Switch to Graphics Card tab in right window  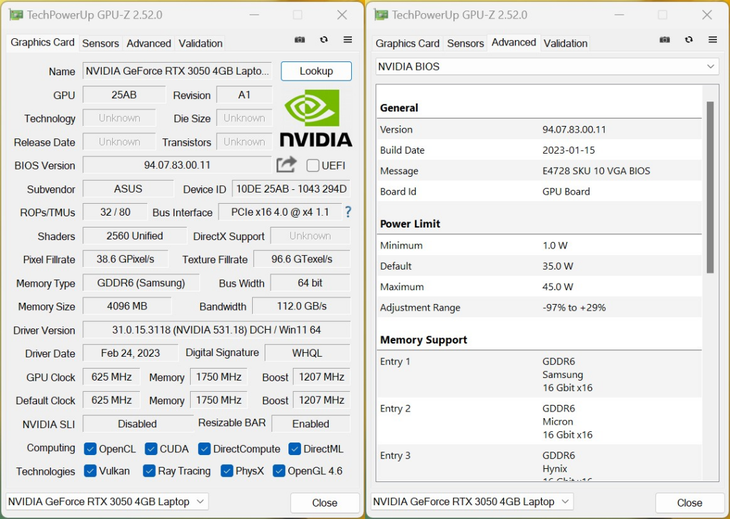click(x=407, y=43)
